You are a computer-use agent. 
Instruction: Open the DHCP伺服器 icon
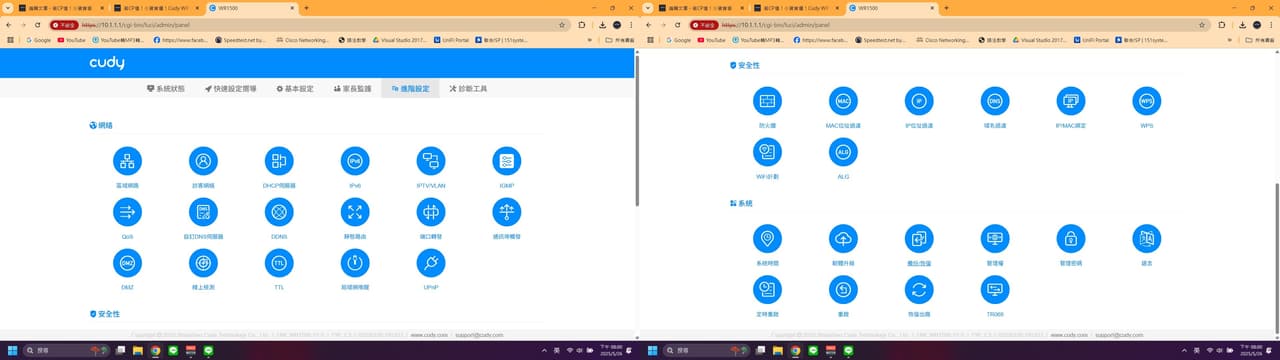pyautogui.click(x=279, y=160)
